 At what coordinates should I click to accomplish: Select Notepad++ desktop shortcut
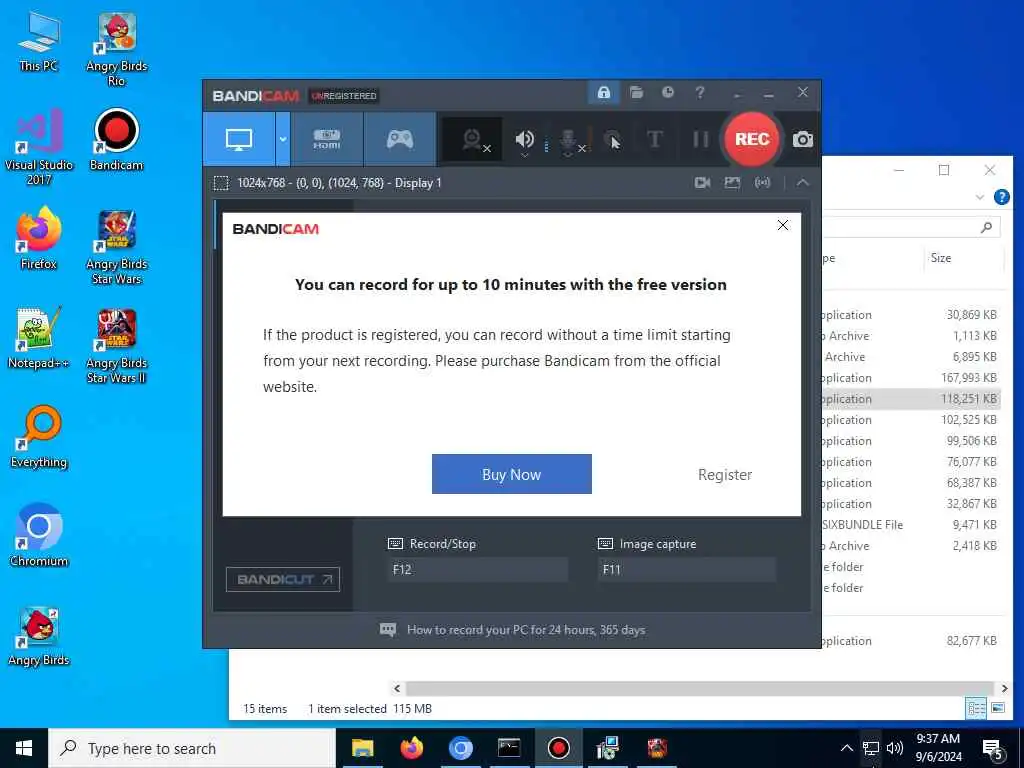point(39,339)
